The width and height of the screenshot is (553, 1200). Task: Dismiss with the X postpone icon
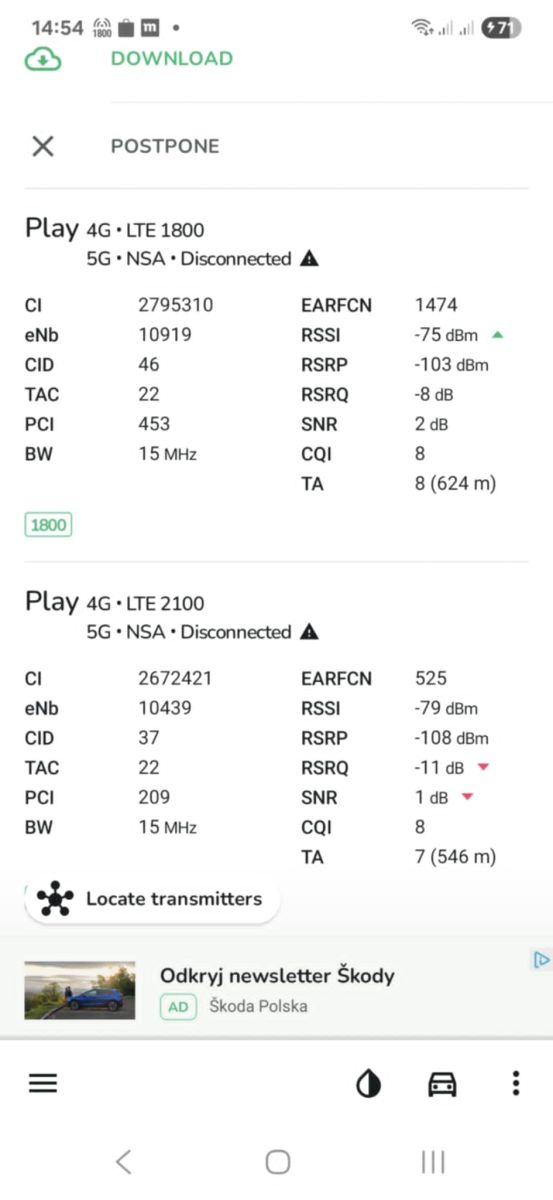coord(42,146)
